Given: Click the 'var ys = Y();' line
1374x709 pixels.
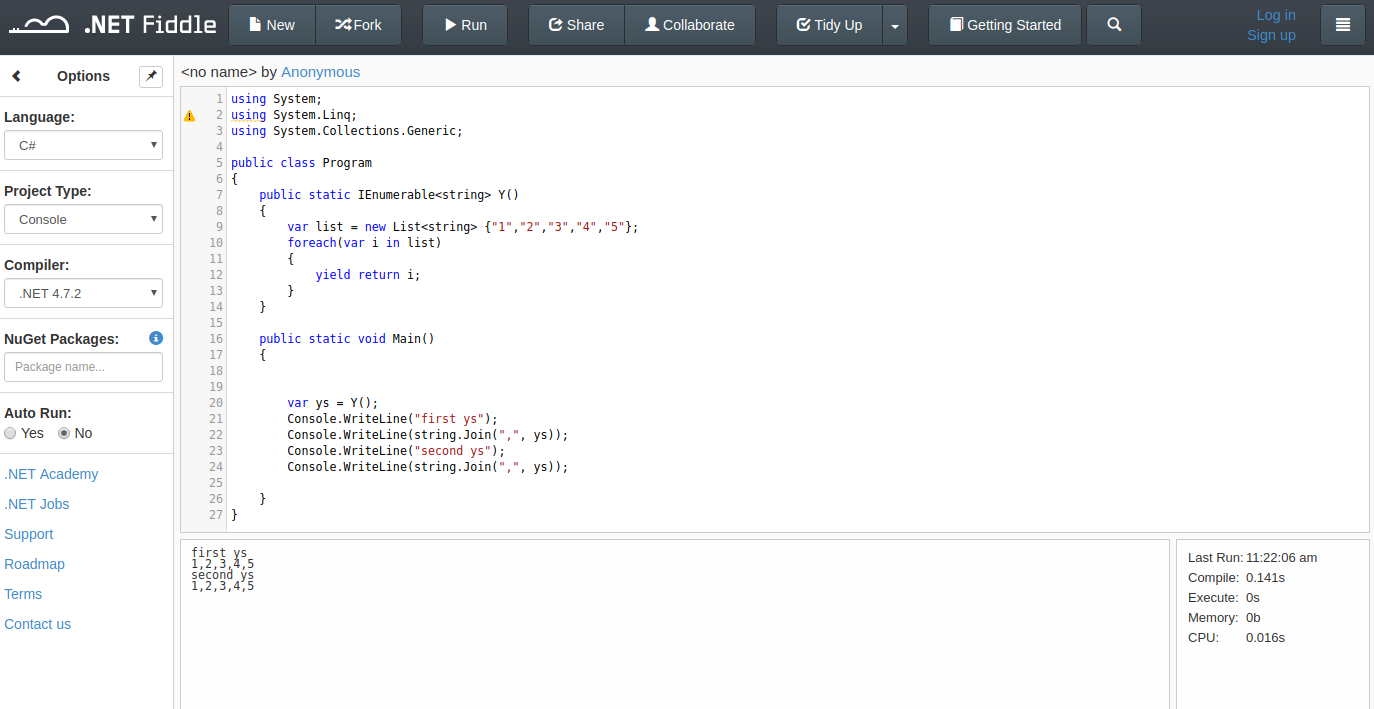Looking at the screenshot, I should point(333,403).
